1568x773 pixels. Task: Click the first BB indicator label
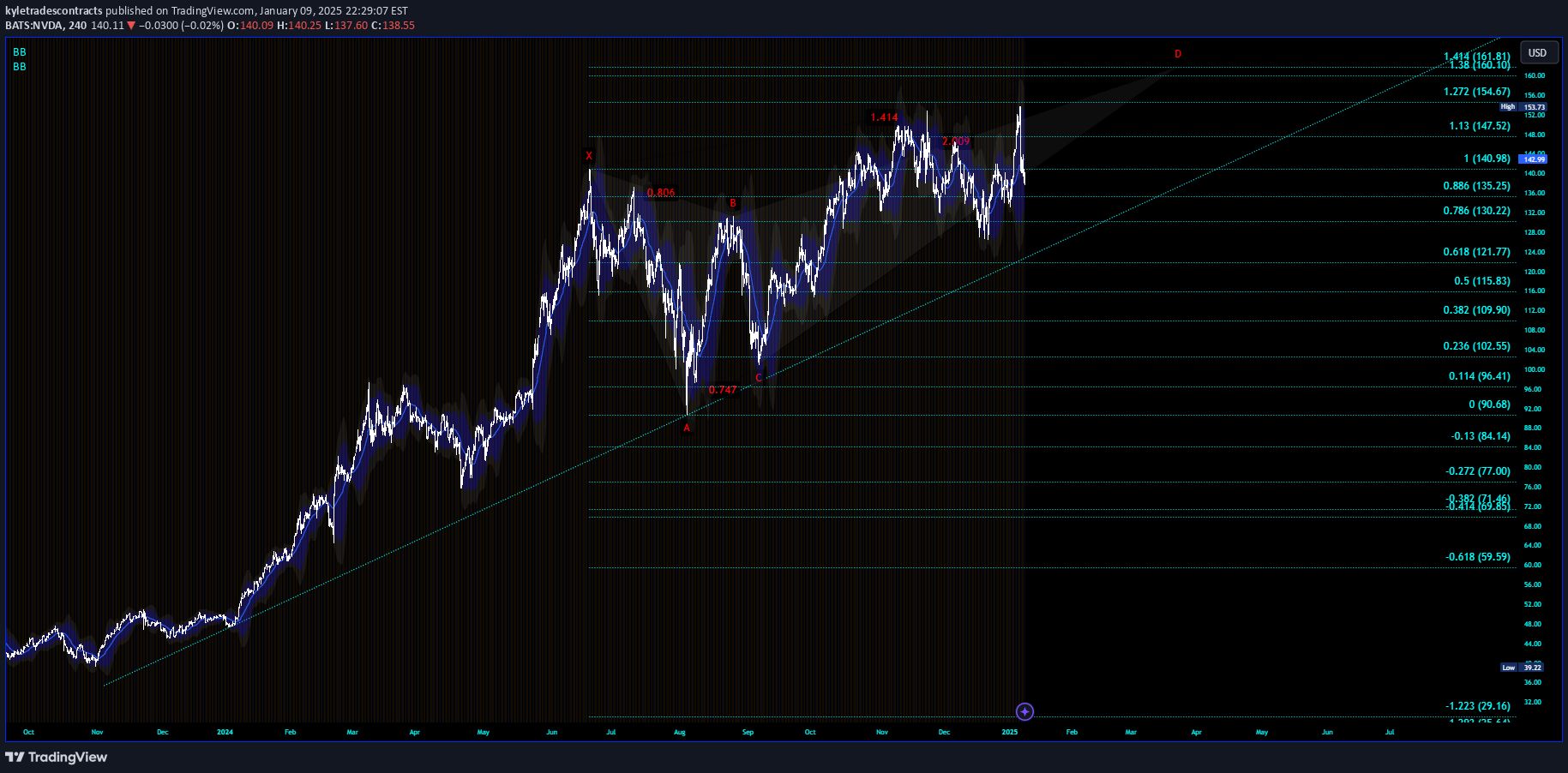coord(20,52)
